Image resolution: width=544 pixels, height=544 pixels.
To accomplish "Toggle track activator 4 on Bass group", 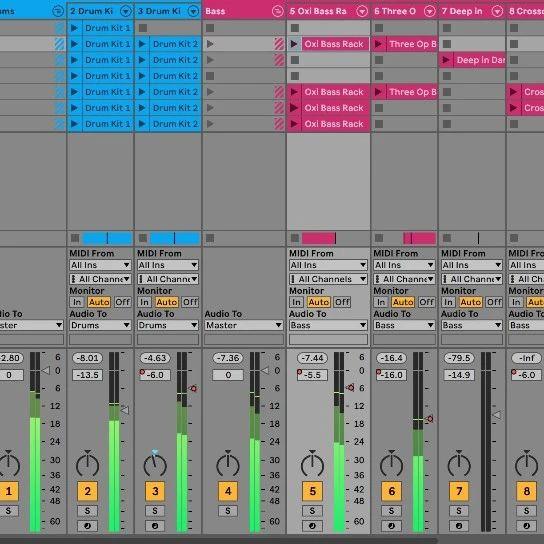I will 228,491.
